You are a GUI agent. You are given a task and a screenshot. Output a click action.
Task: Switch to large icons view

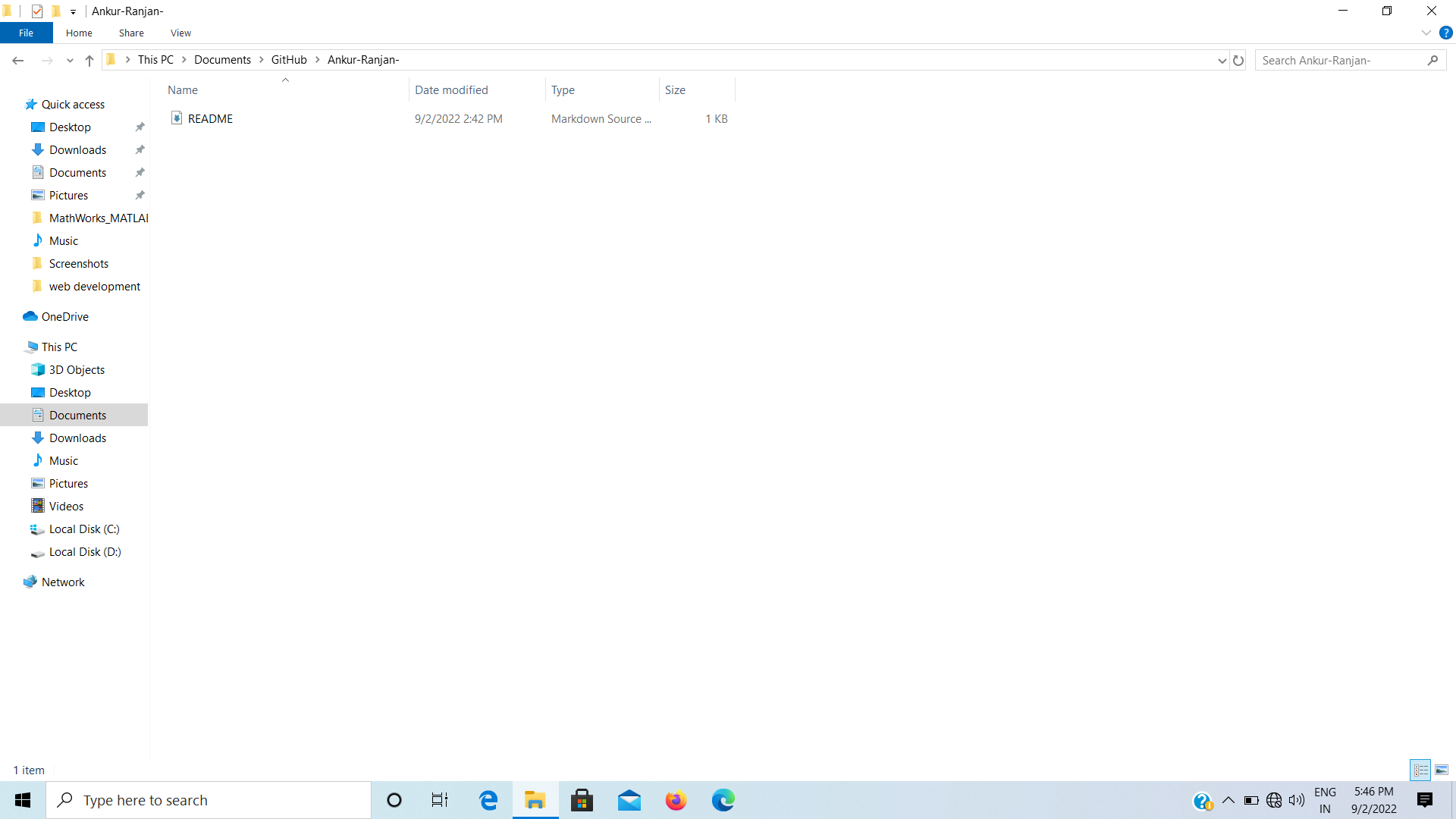click(x=1440, y=770)
